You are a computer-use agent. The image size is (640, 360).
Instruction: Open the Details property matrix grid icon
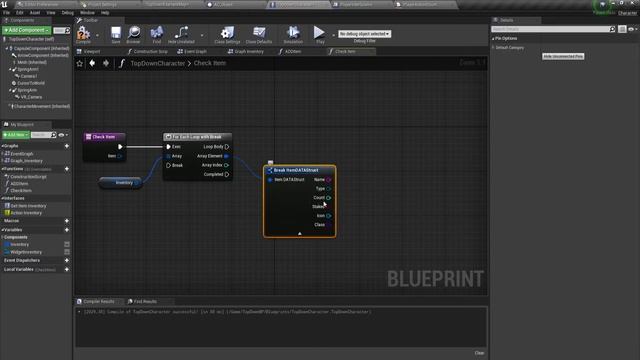[622, 29]
